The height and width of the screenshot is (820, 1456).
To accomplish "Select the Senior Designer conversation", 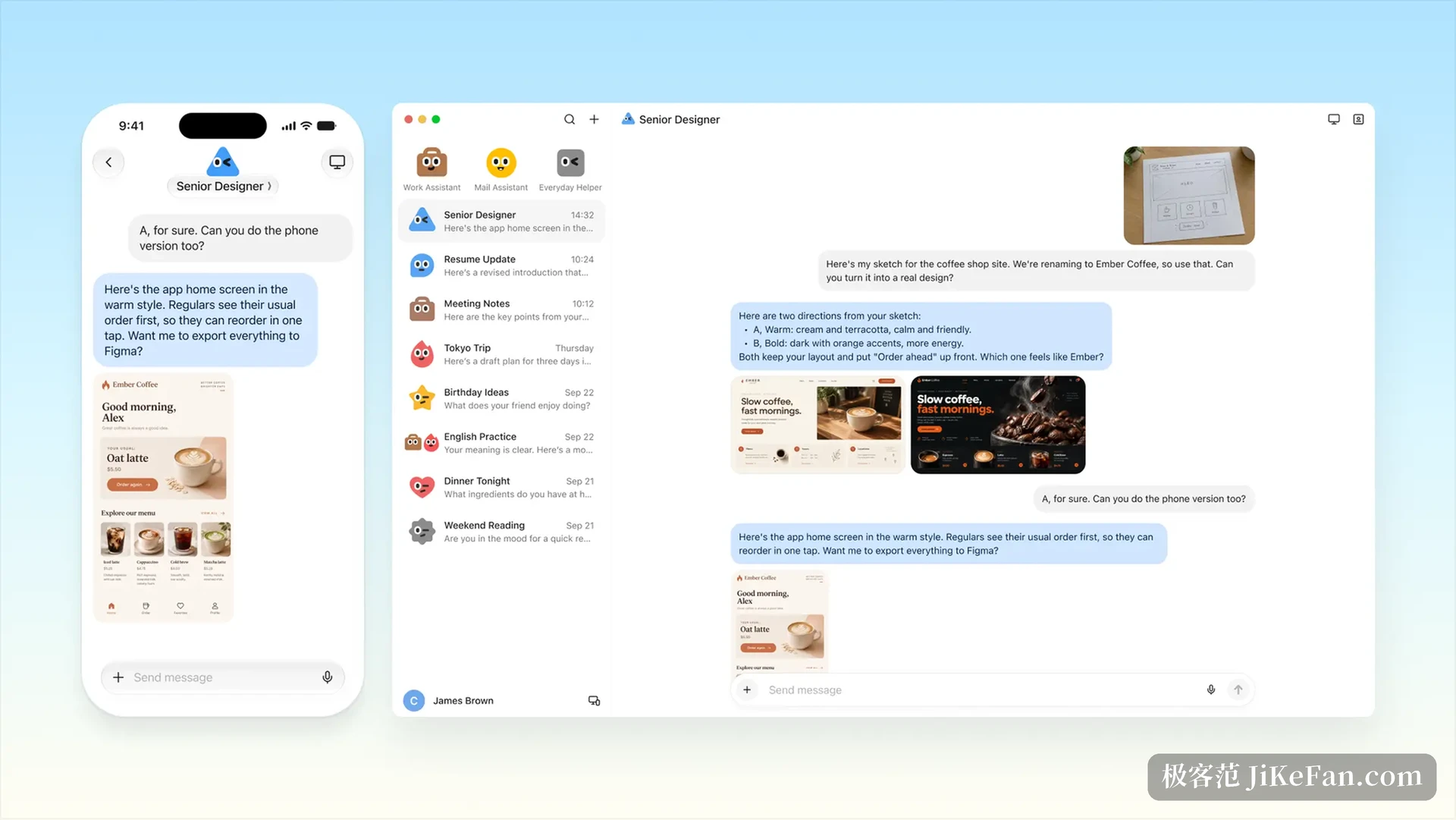I will [501, 221].
